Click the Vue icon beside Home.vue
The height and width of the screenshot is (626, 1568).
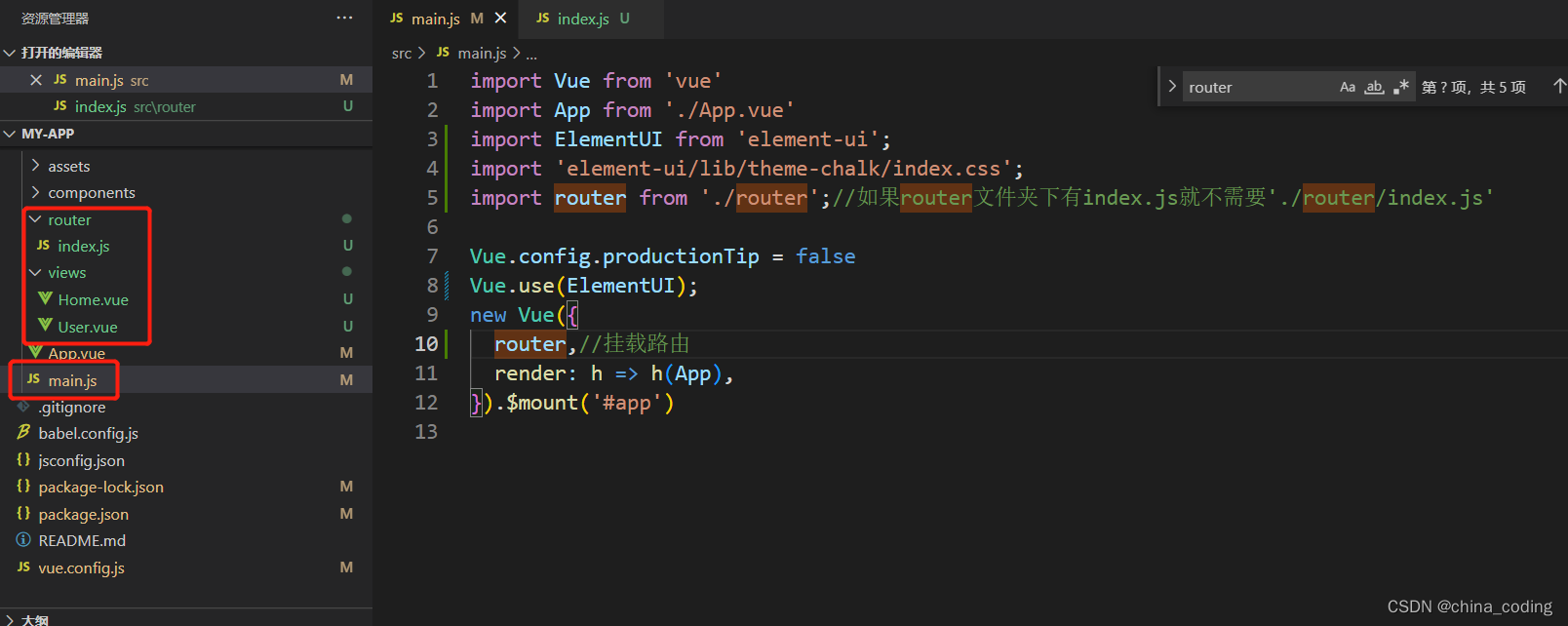(x=45, y=298)
